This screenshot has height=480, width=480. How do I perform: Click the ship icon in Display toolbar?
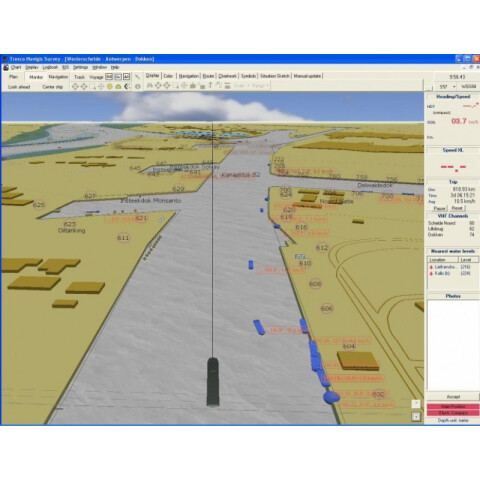[193, 86]
